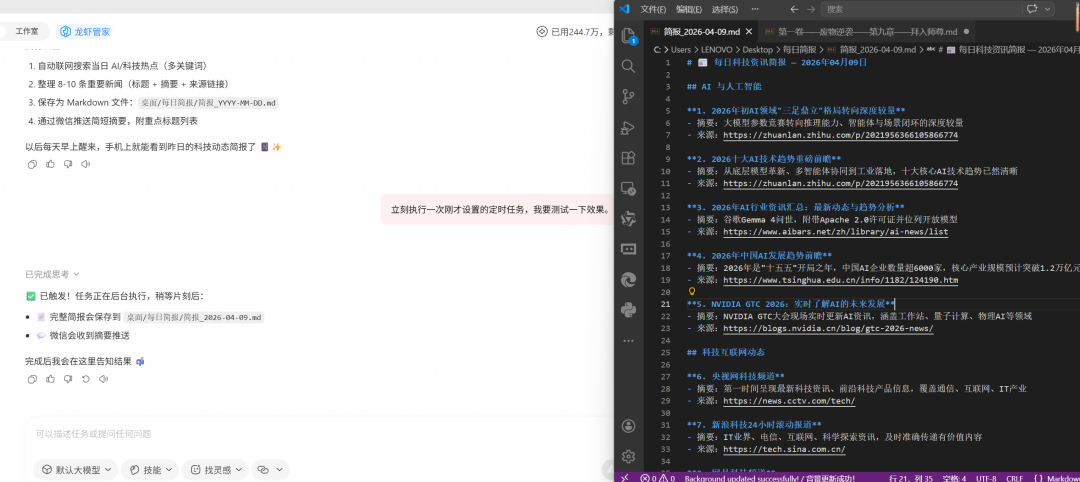Open the tsinghua.edu.cn link on line 19

[840, 280]
